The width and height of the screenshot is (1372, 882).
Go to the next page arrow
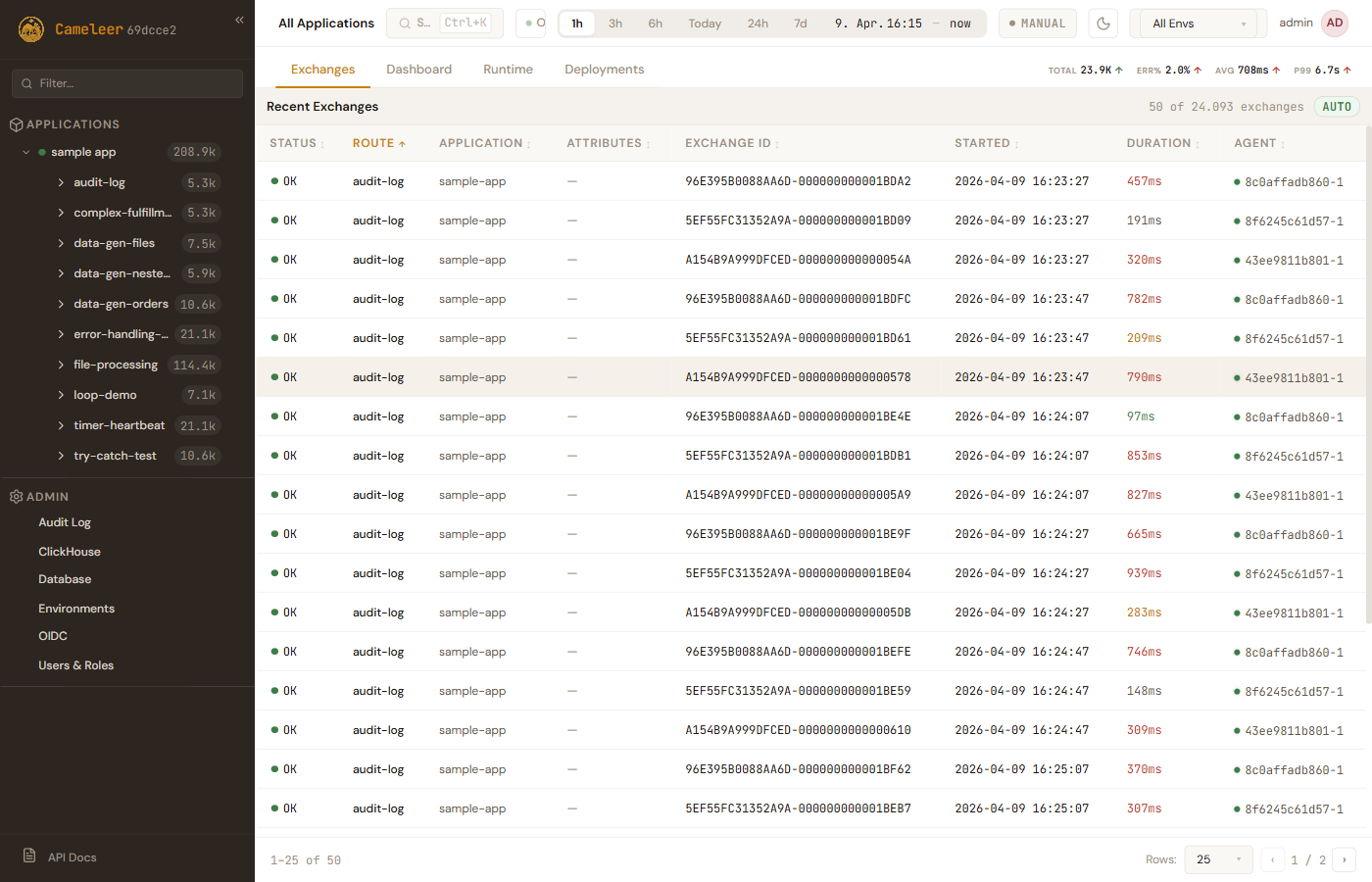(x=1344, y=859)
